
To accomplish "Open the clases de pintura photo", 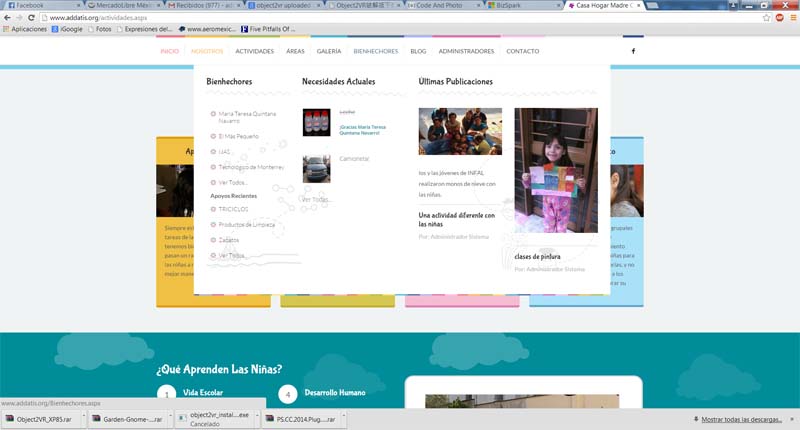I will [555, 170].
